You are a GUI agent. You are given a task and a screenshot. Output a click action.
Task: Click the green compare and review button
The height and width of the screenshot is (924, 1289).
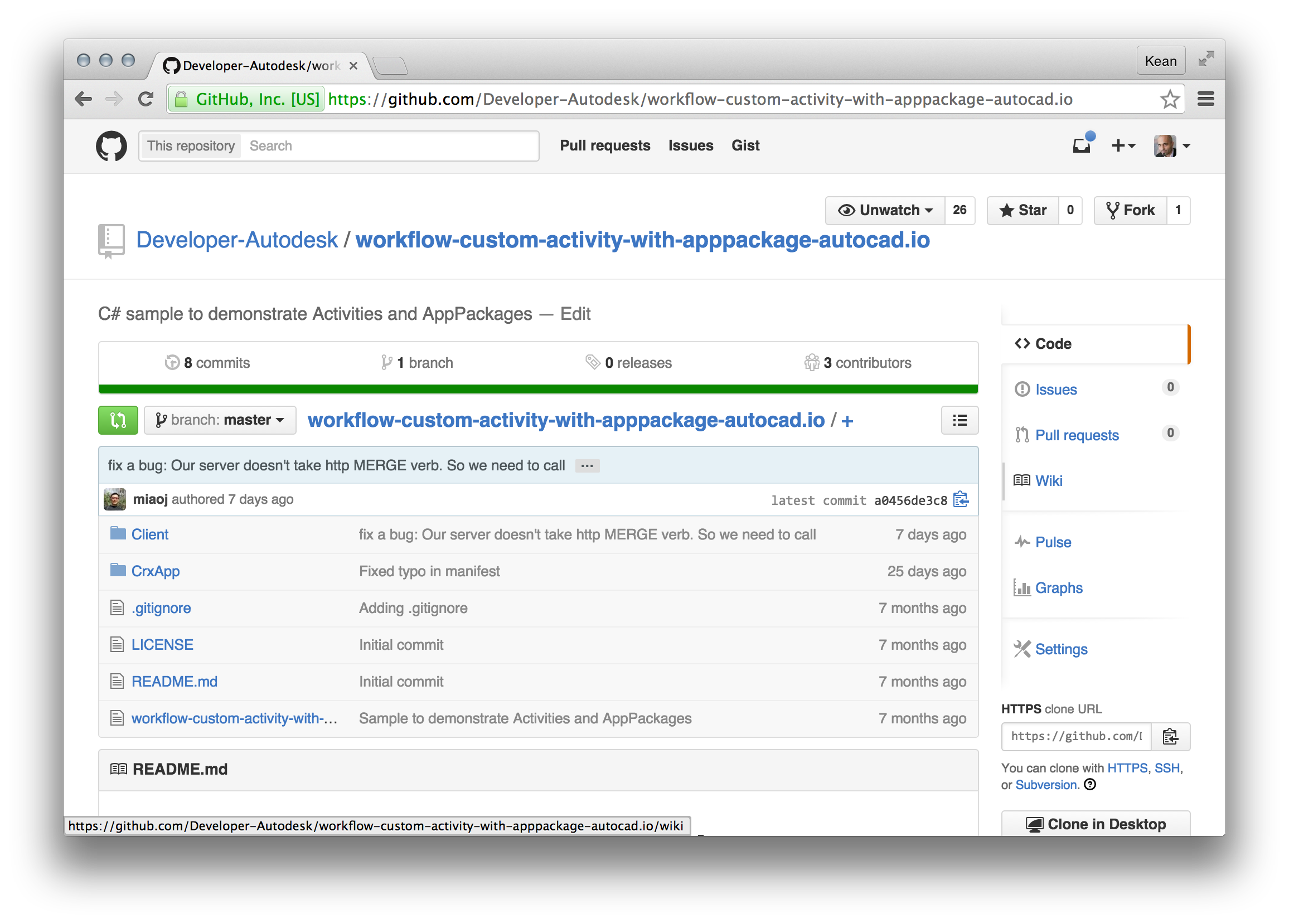[118, 420]
